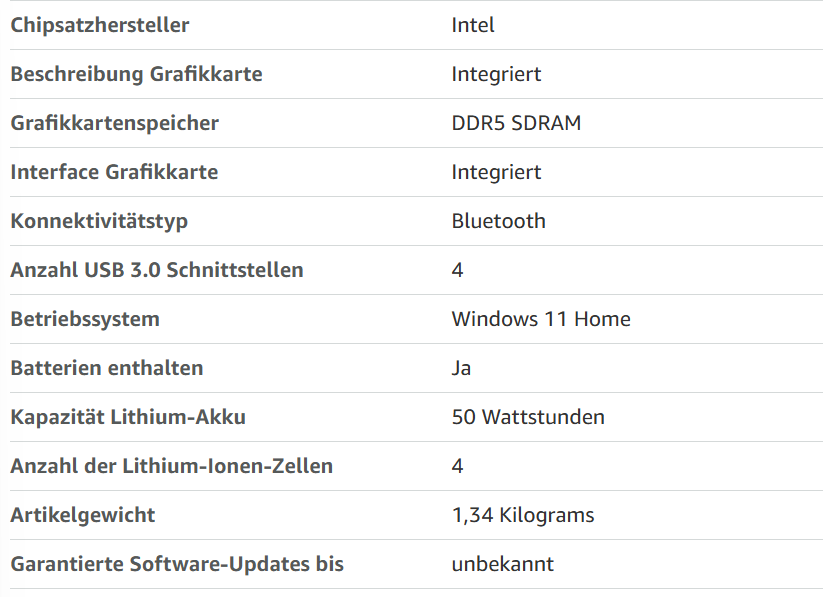The height and width of the screenshot is (597, 823).
Task: Select the 50 Wattstunden value
Action: [x=528, y=417]
